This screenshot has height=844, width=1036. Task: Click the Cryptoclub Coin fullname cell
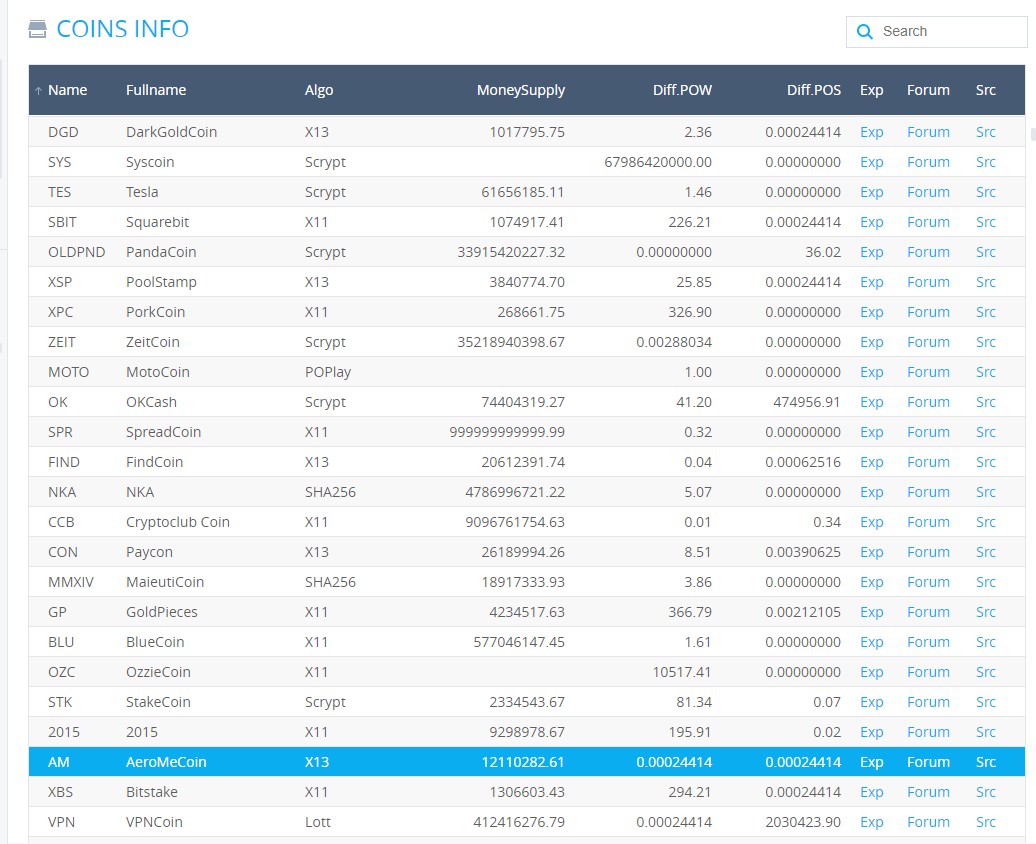[x=178, y=522]
